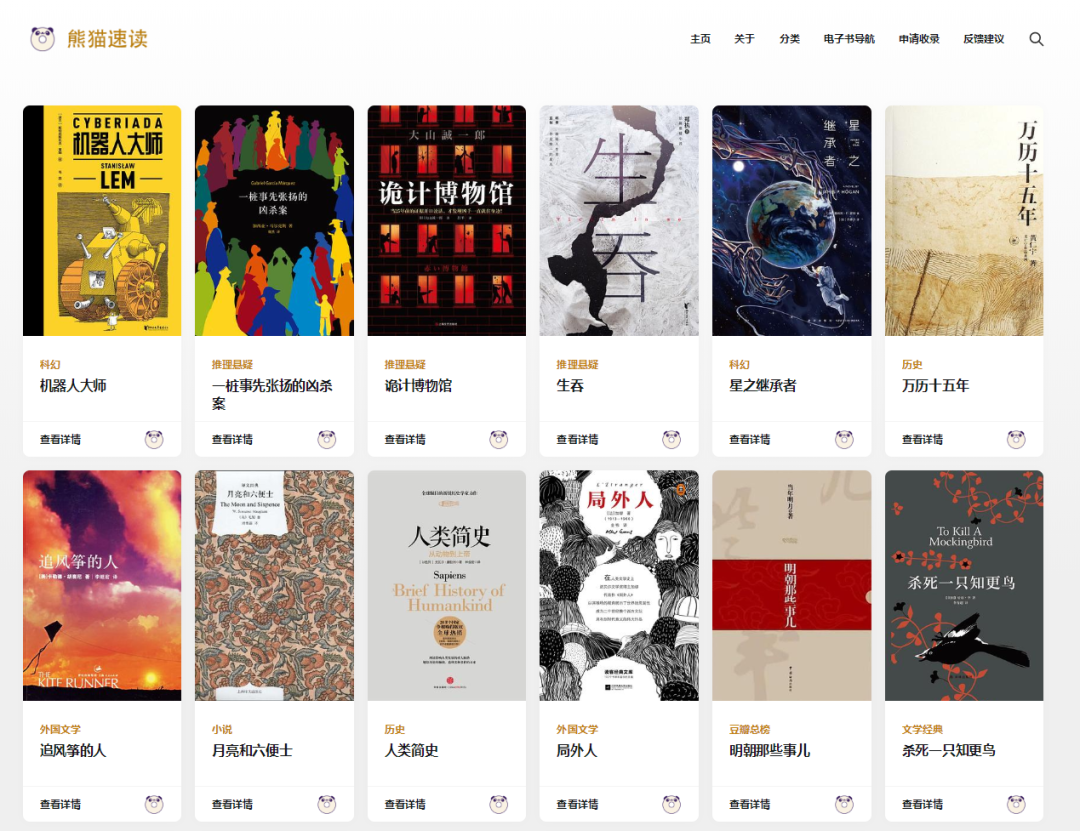Click panda icon on 杀死一只知更鸟 card

pyautogui.click(x=1016, y=804)
